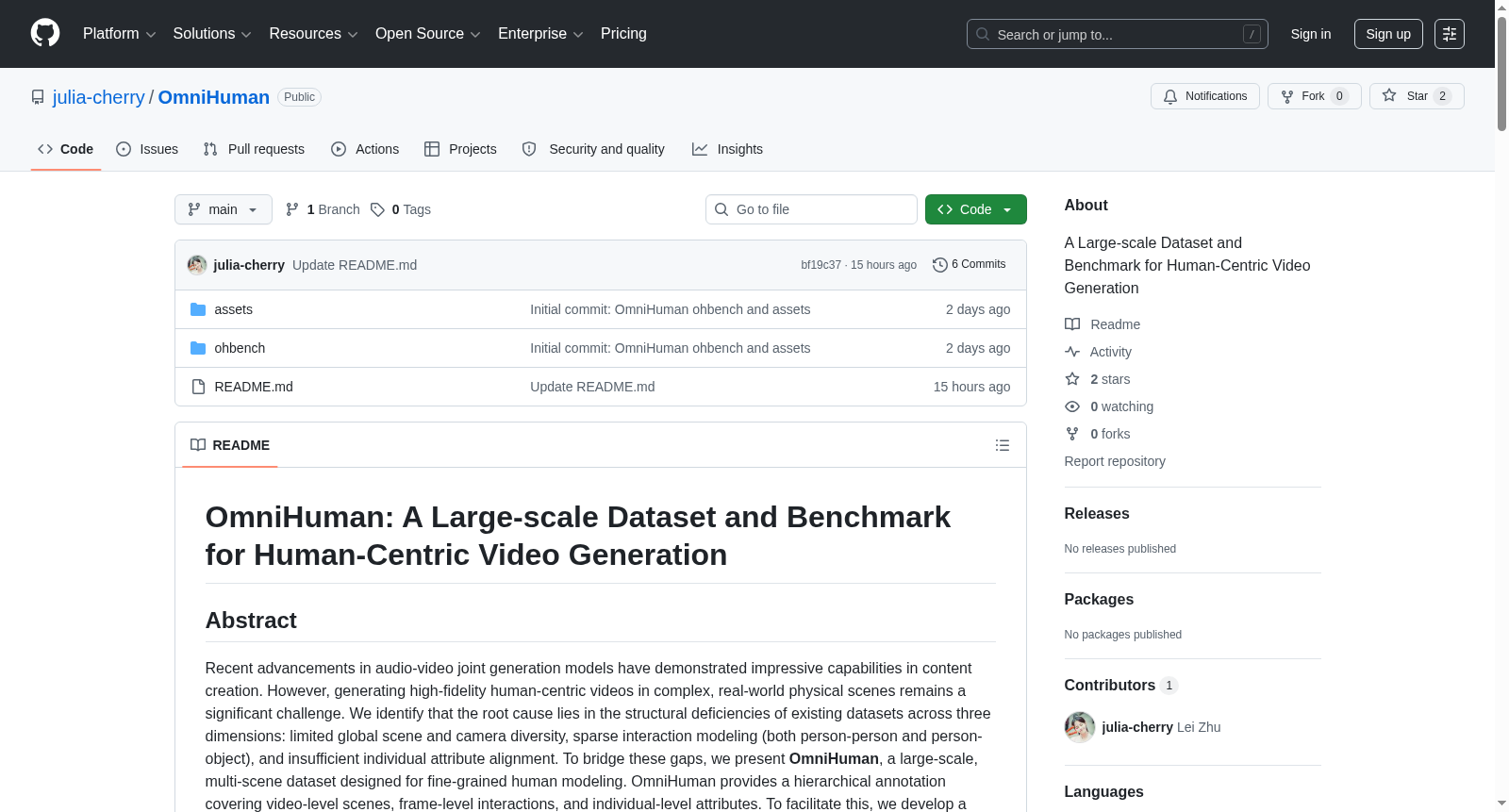Go to the Pricing page
Viewport: 1509px width, 812px height.
pyautogui.click(x=623, y=34)
